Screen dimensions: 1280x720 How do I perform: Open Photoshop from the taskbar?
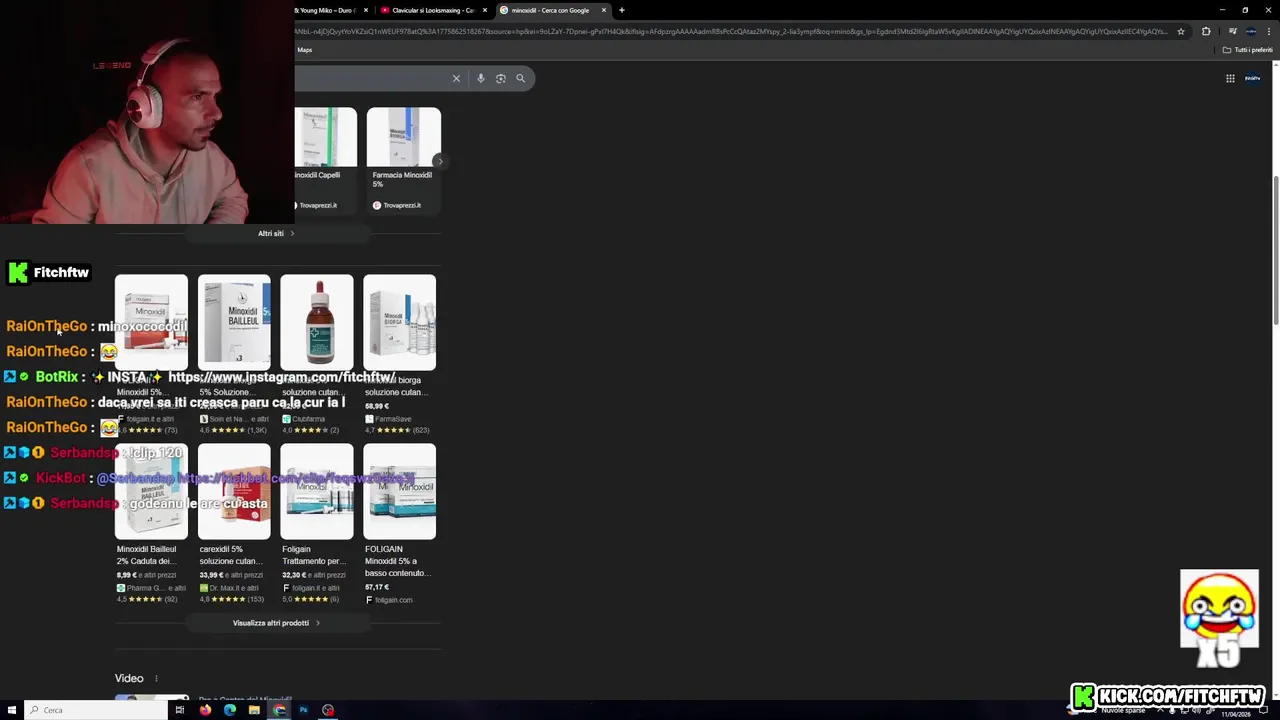click(x=303, y=710)
